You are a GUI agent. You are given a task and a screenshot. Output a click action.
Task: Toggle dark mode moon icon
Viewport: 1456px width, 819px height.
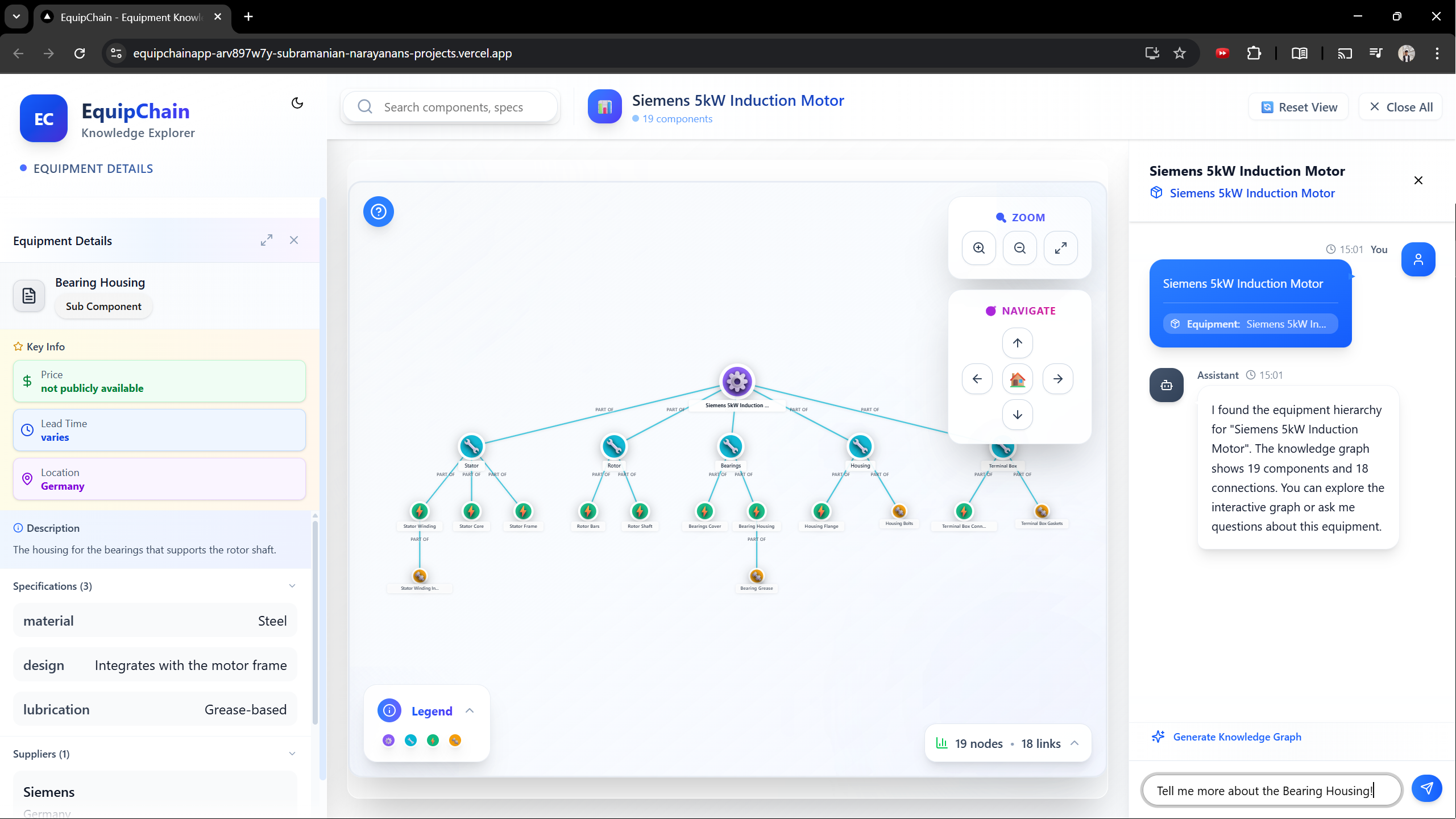coord(297,103)
